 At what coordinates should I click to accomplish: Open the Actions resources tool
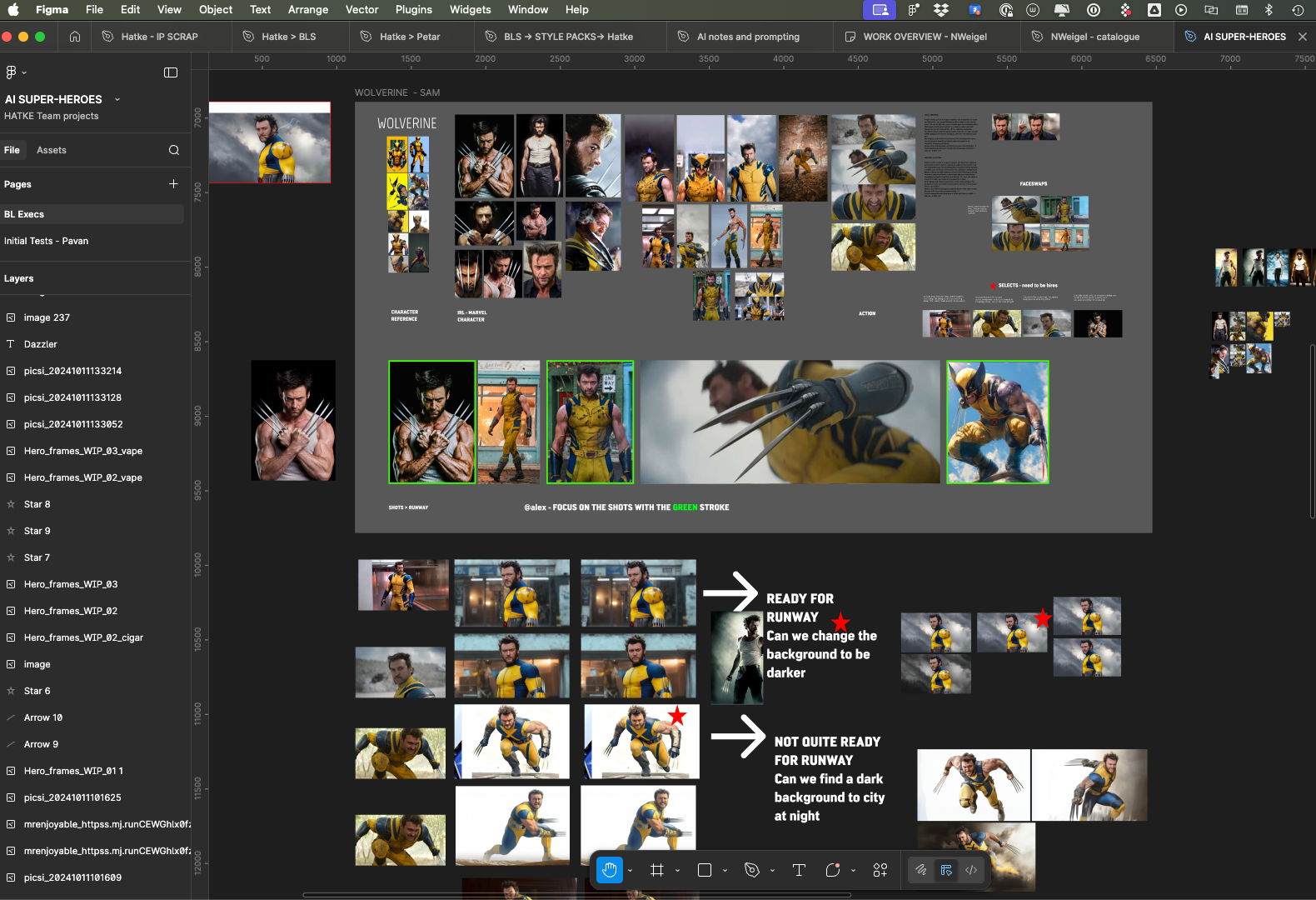[880, 870]
